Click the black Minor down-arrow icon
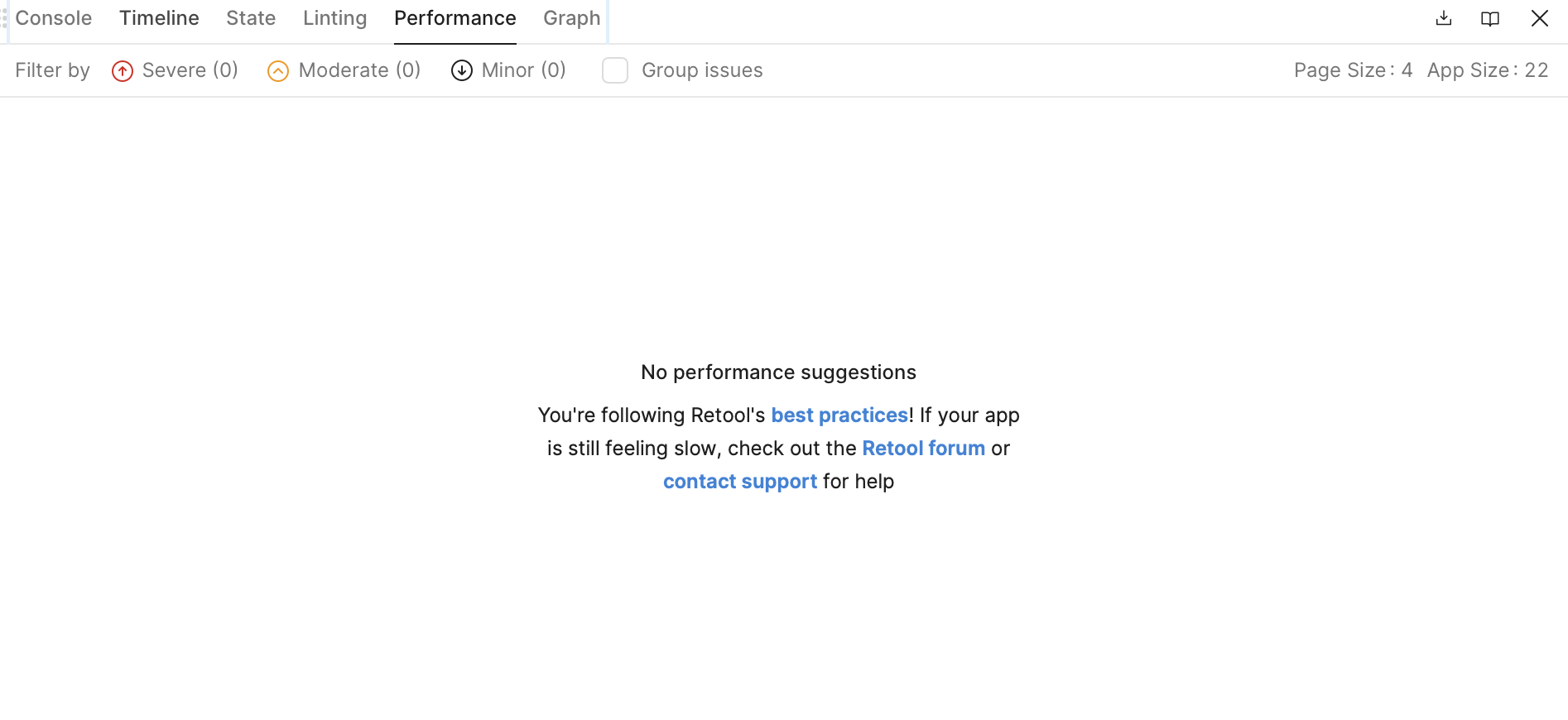The image size is (1568, 720). [461, 71]
